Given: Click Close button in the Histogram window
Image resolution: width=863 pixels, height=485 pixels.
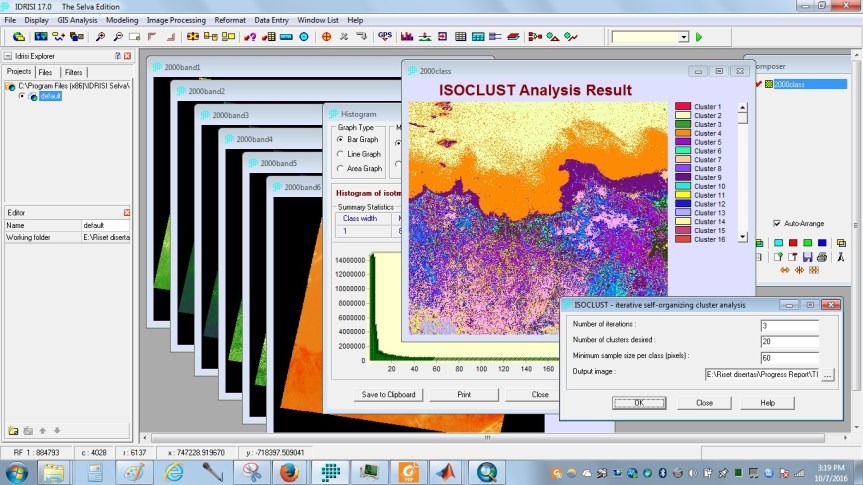Looking at the screenshot, I should (x=540, y=395).
